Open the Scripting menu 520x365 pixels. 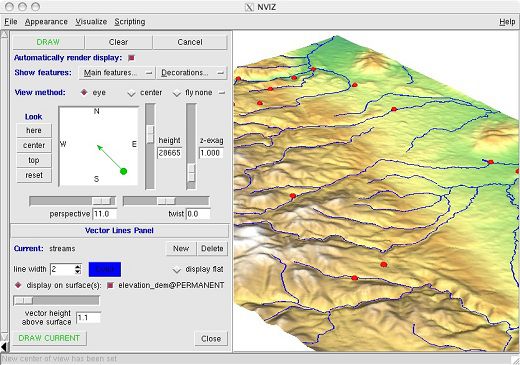tap(130, 22)
